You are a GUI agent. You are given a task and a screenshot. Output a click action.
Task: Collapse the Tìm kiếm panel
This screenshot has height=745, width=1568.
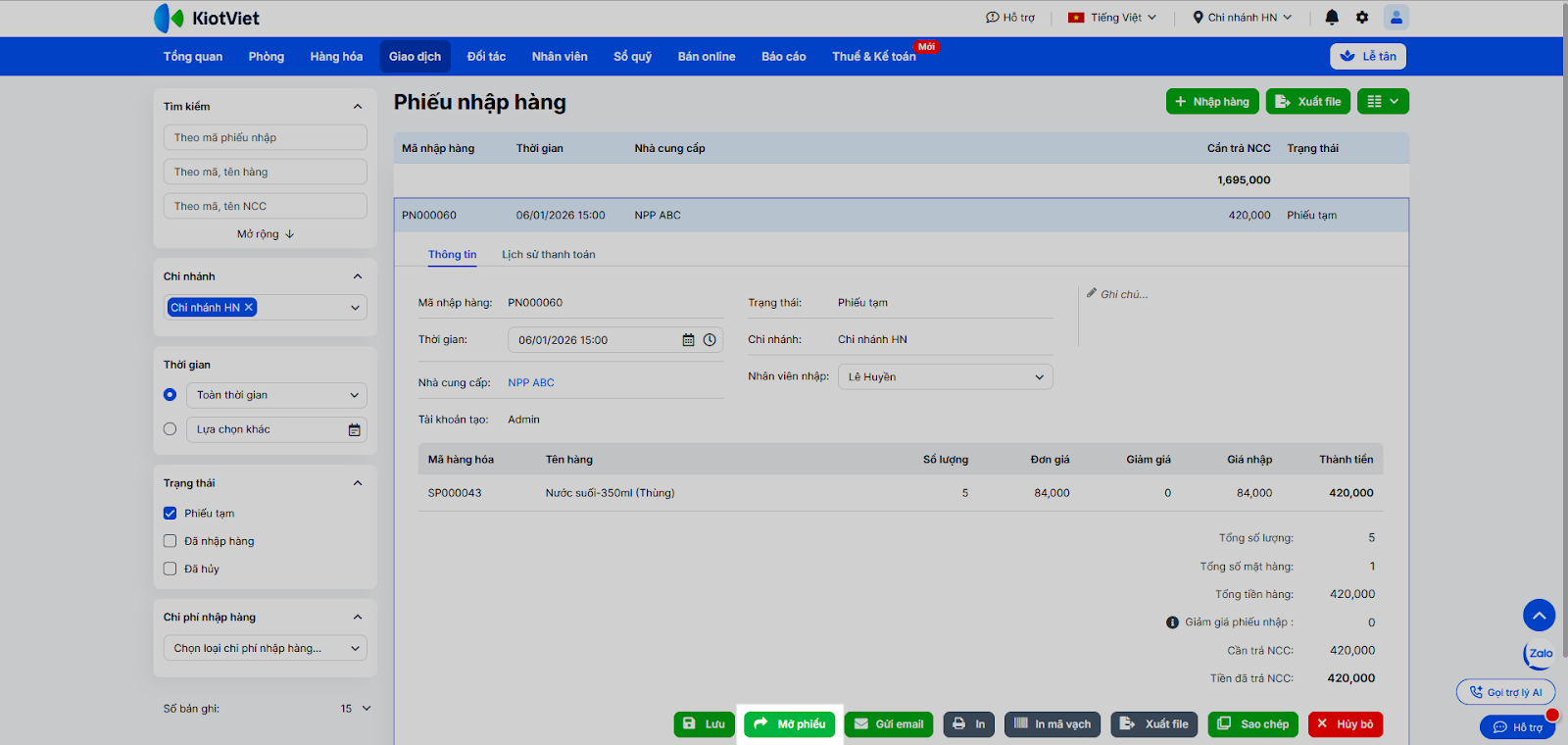tap(358, 107)
